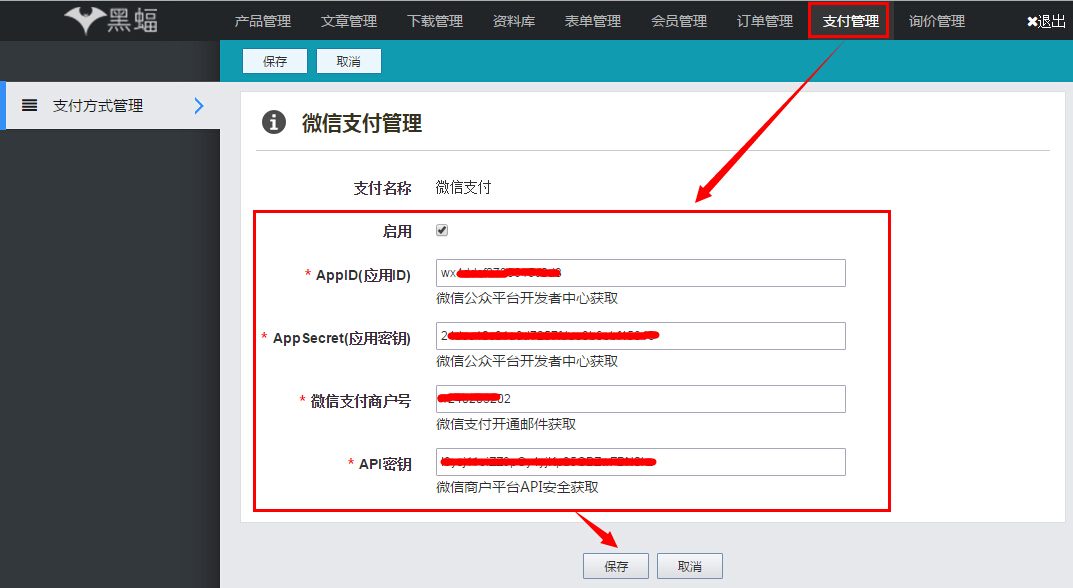Viewport: 1073px width, 588px height.
Task: Open the 询价管理 menu
Action: click(x=936, y=20)
